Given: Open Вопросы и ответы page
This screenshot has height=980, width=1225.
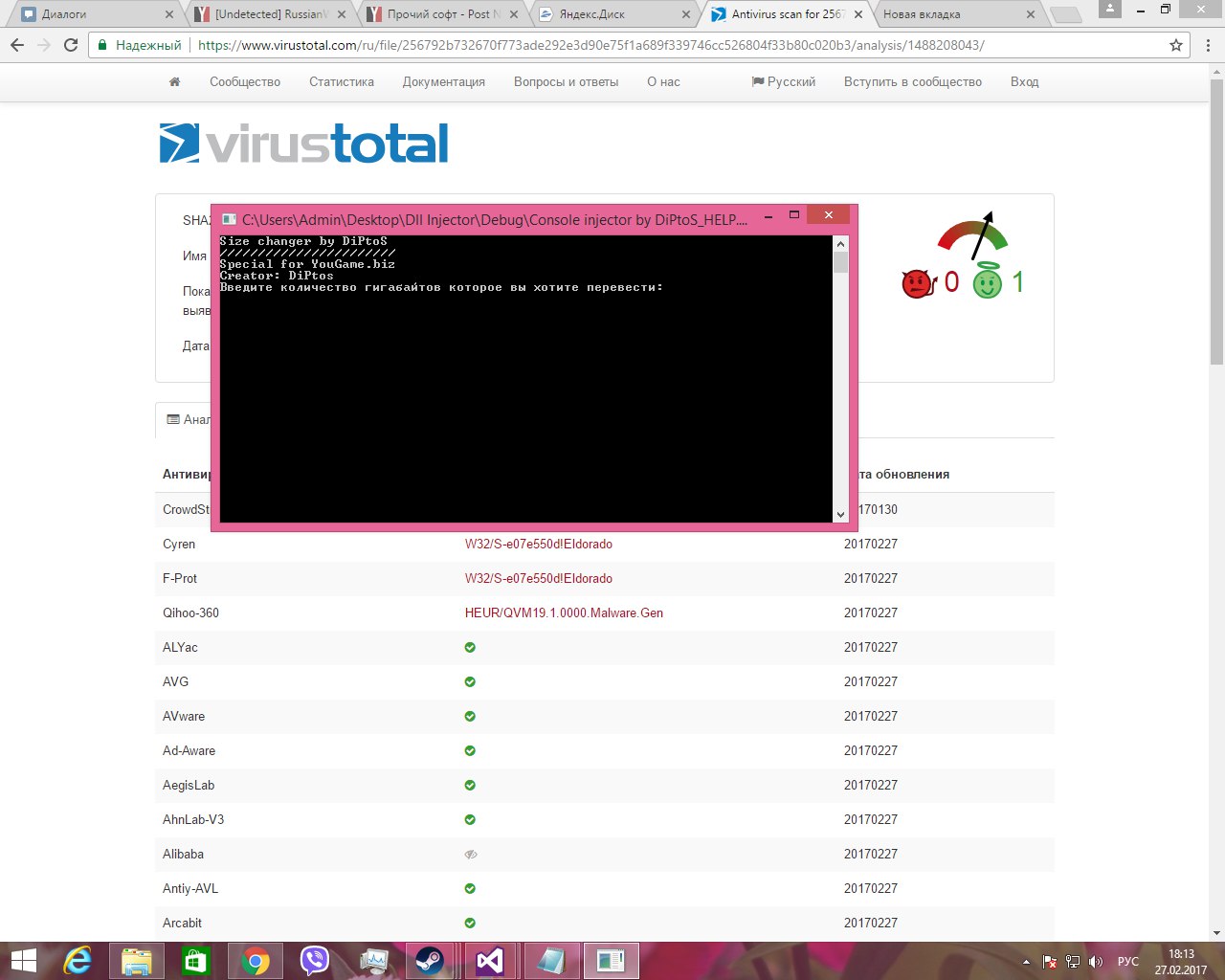Looking at the screenshot, I should pos(566,82).
